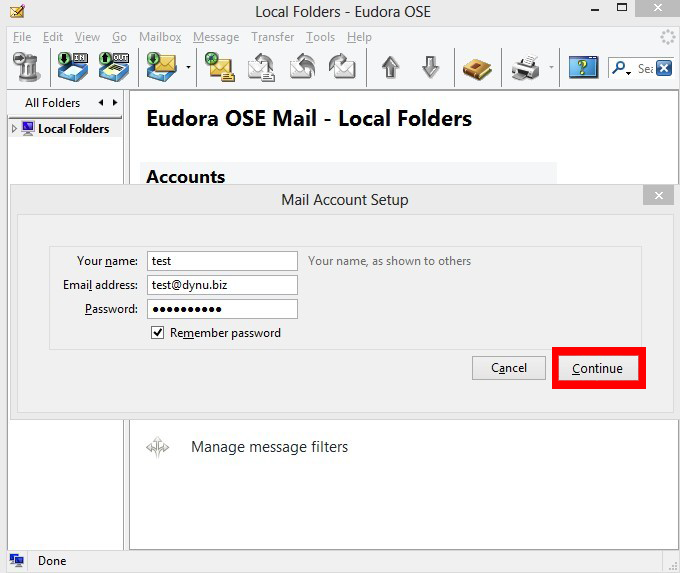Open the IN mailbox toolbar icon
680x573 pixels.
point(73,67)
